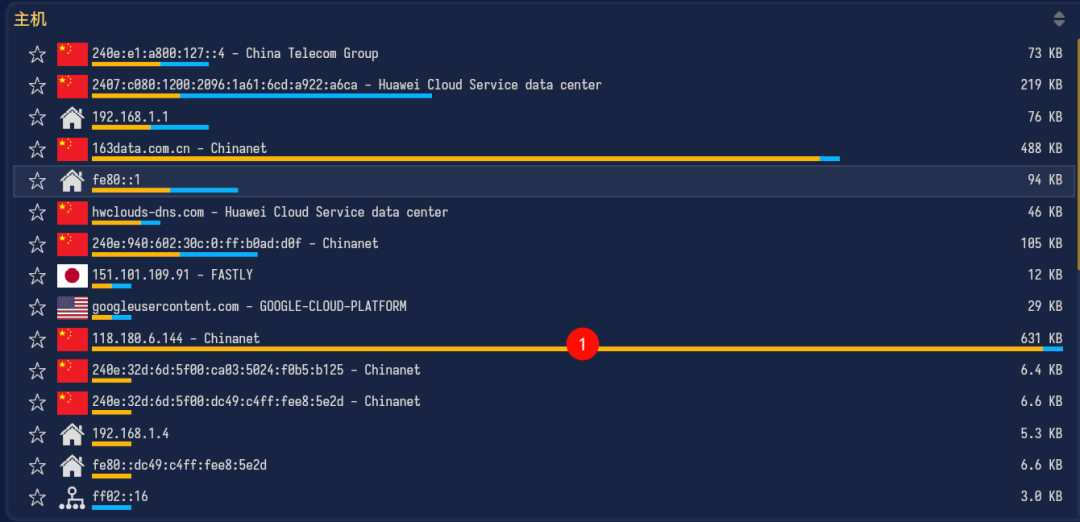
Task: Click the home icon beside 192.168.1.4
Action: tap(72, 435)
